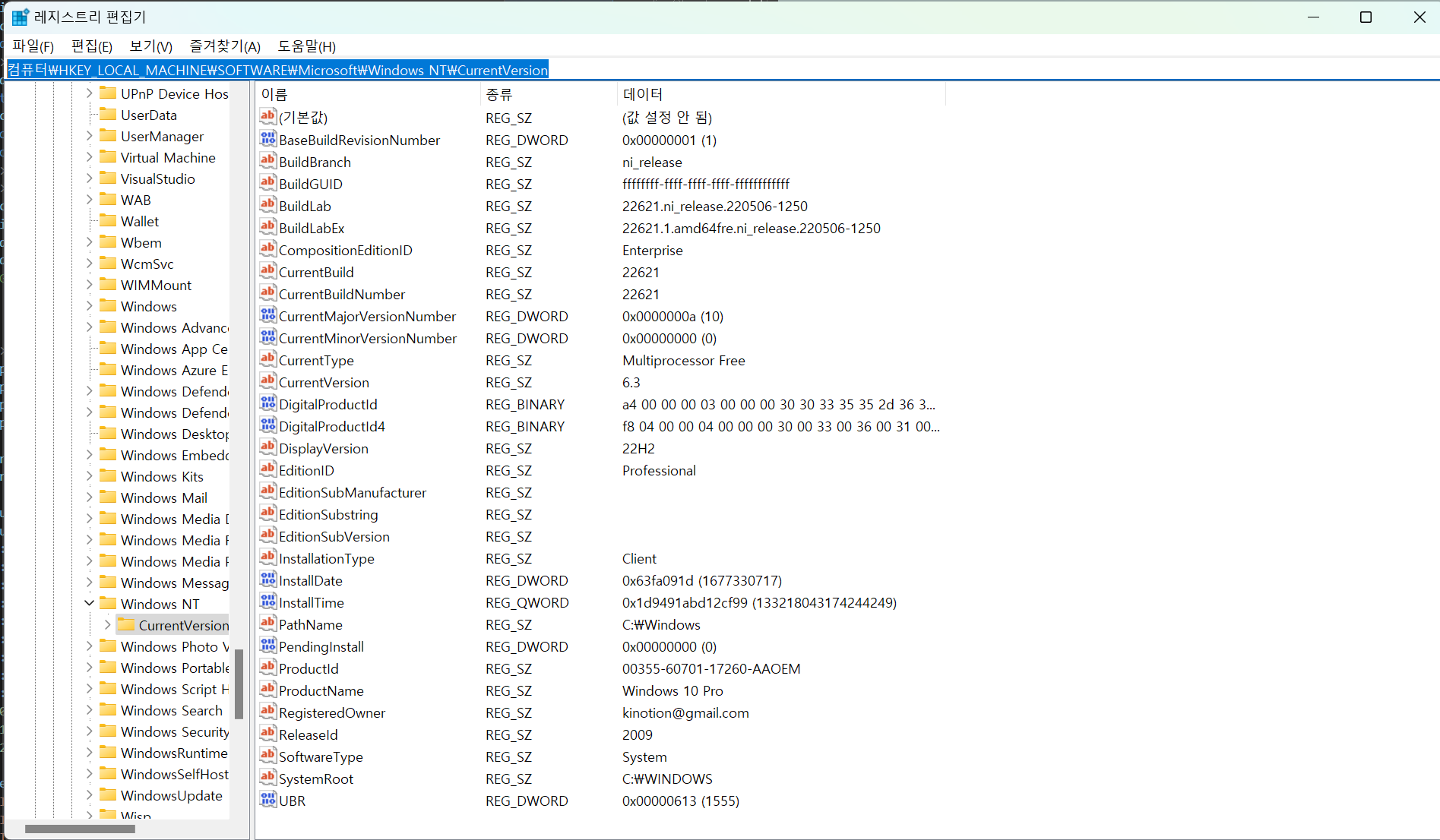Click the PendingInstall DWORD value icon
Image resolution: width=1440 pixels, height=840 pixels.
(x=267, y=646)
